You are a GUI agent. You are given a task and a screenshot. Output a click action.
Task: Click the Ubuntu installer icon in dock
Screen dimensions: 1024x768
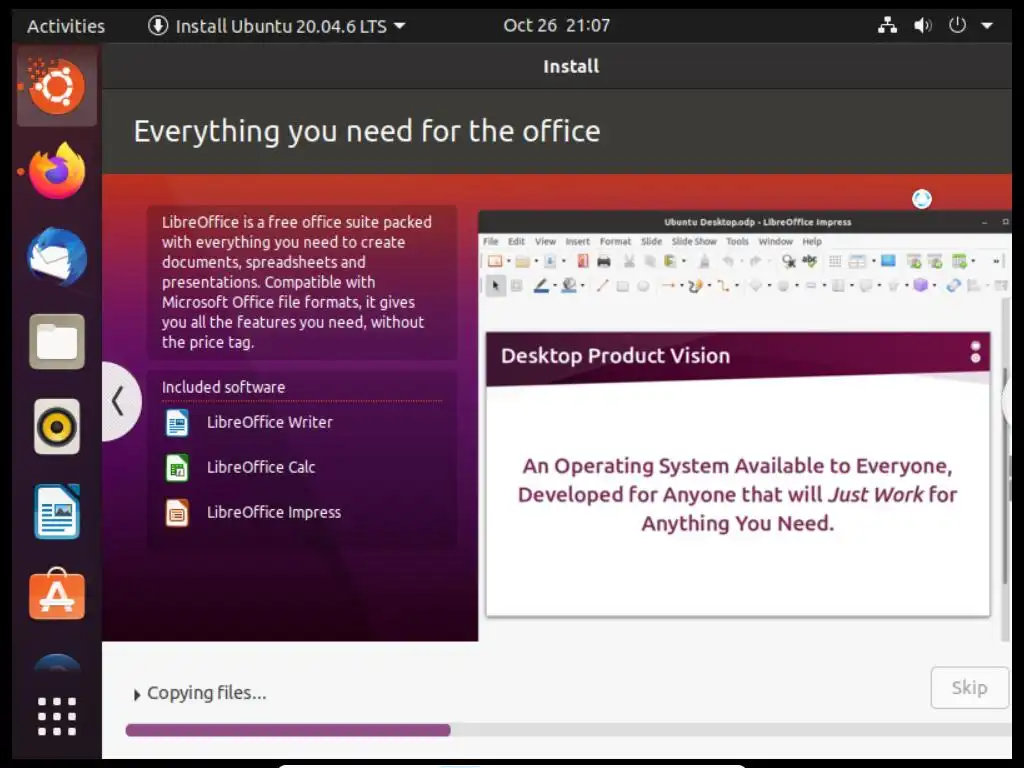coord(57,86)
